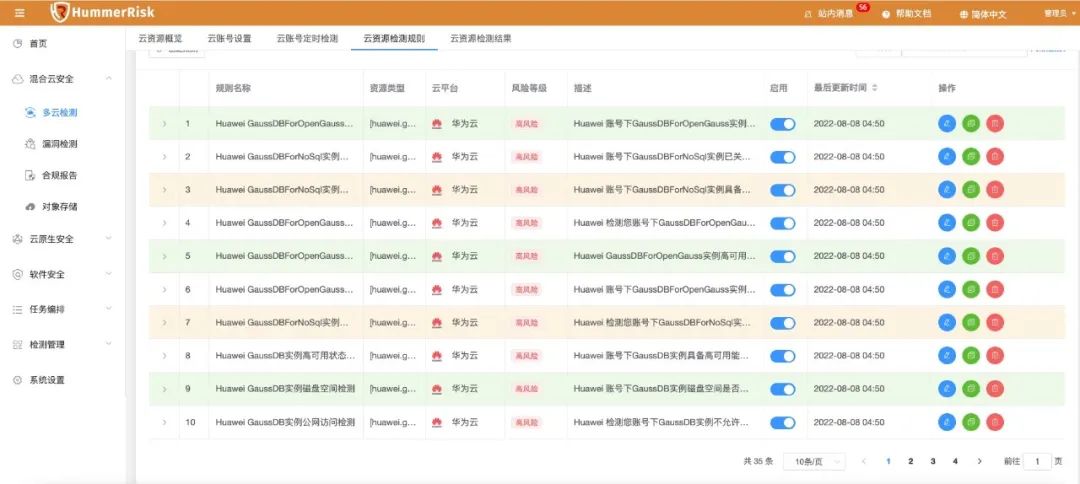This screenshot has width=1080, height=484.
Task: Click red delete icon in row 6
Action: (x=995, y=289)
